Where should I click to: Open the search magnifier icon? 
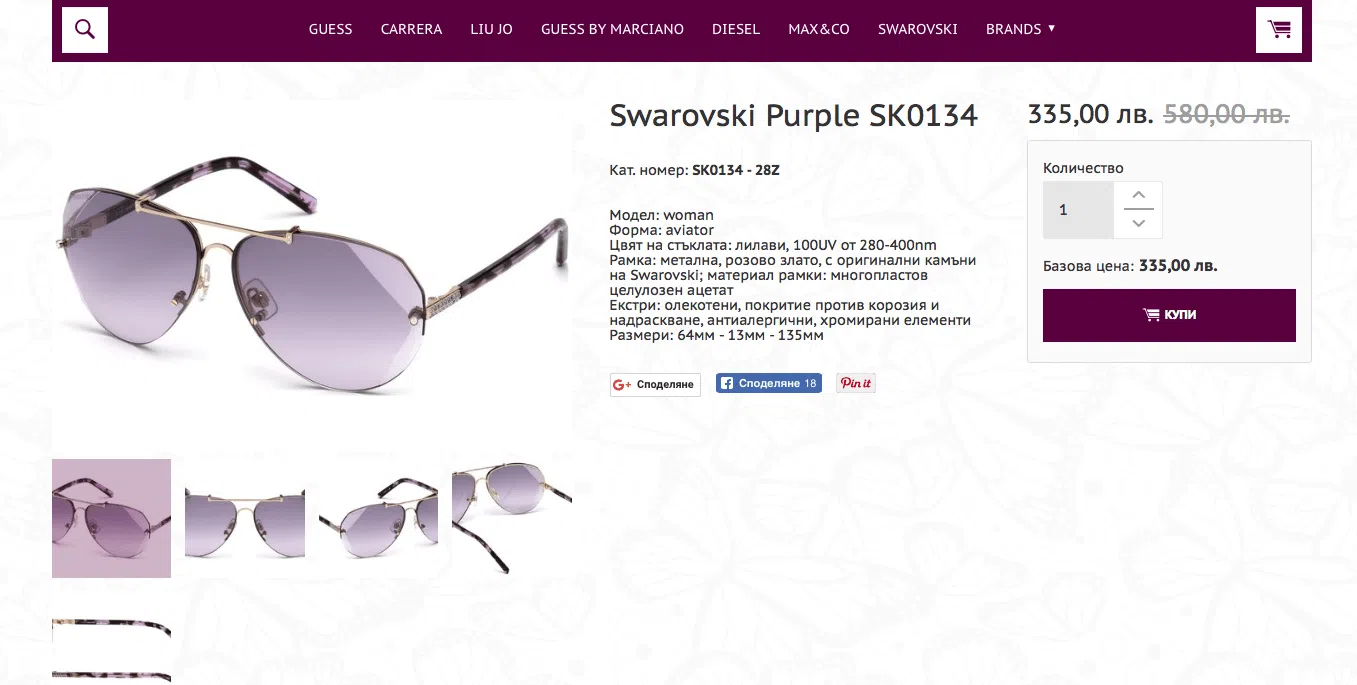click(x=85, y=30)
